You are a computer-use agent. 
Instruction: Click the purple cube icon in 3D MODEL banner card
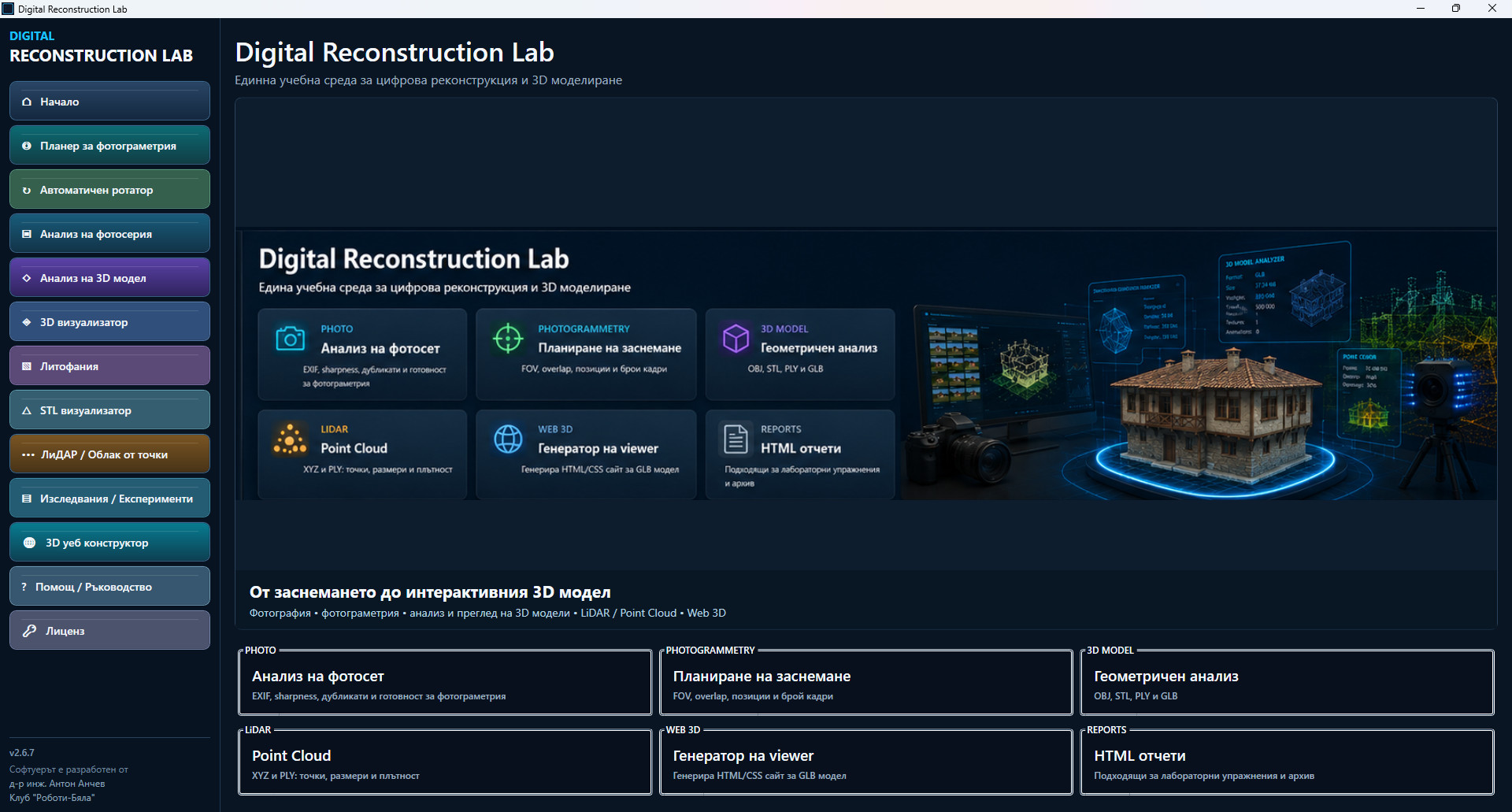[736, 339]
